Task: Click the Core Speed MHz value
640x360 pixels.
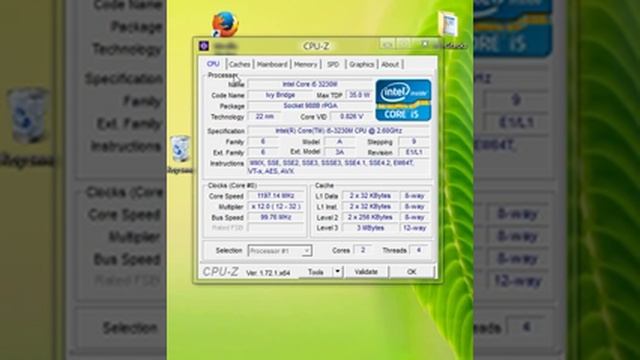Action: [276, 196]
